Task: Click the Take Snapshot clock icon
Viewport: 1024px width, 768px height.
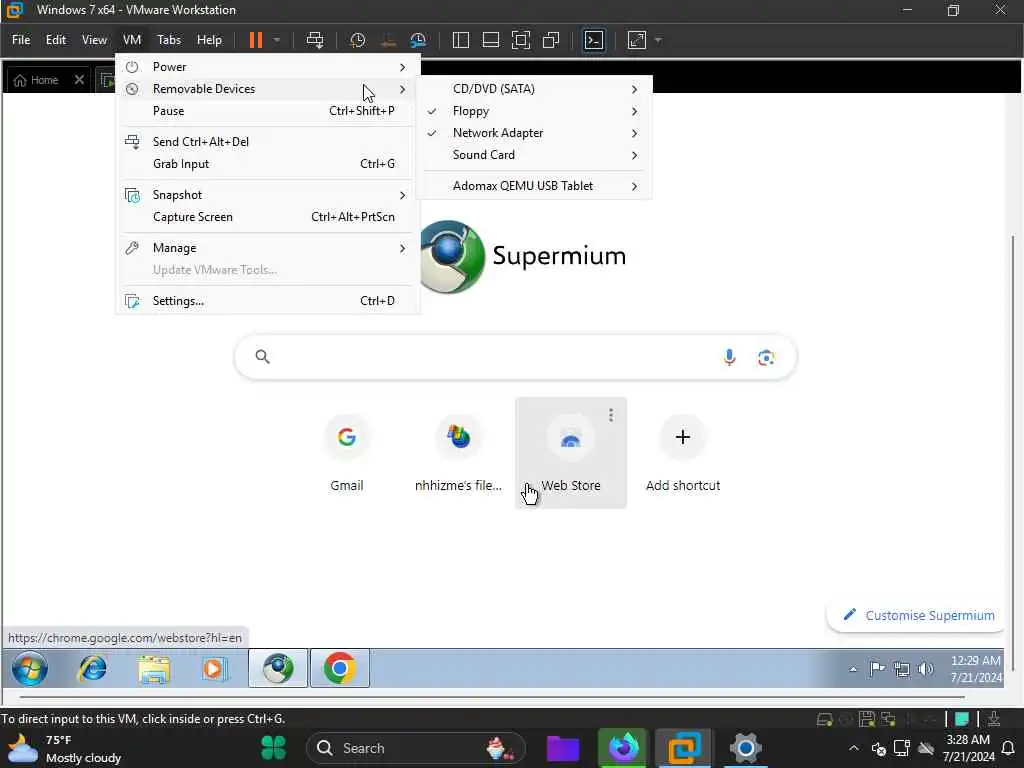Action: pos(357,40)
